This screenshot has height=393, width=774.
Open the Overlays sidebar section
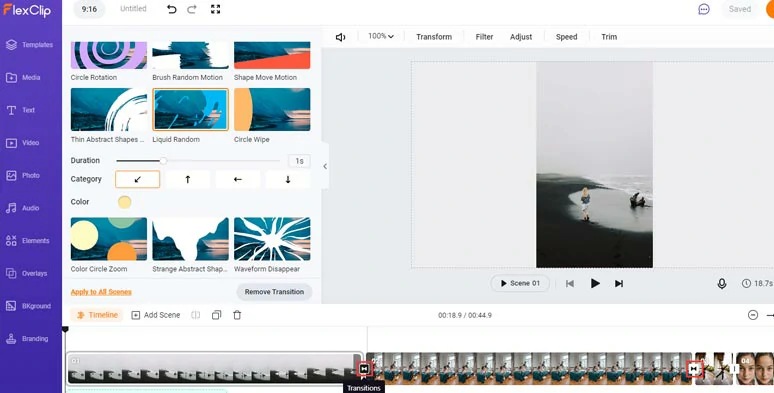pyautogui.click(x=27, y=273)
